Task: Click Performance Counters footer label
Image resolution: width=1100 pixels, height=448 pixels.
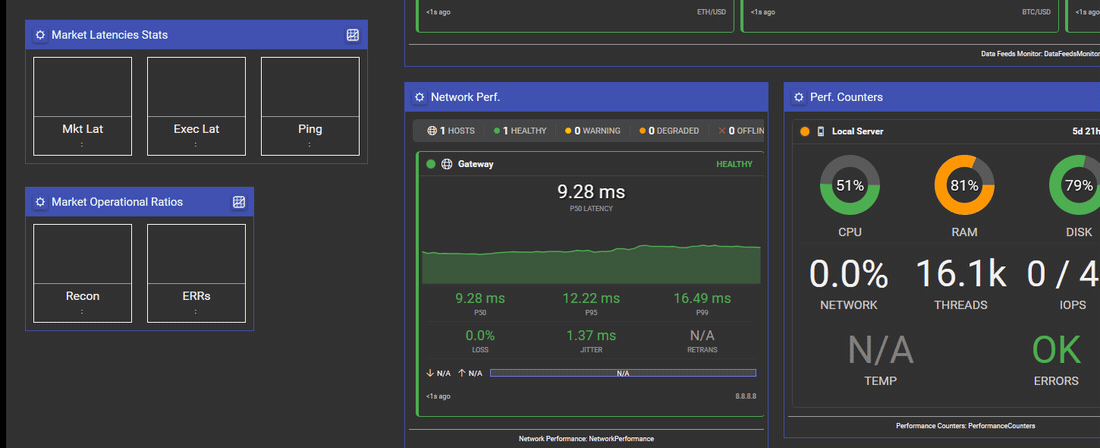Action: 965,426
